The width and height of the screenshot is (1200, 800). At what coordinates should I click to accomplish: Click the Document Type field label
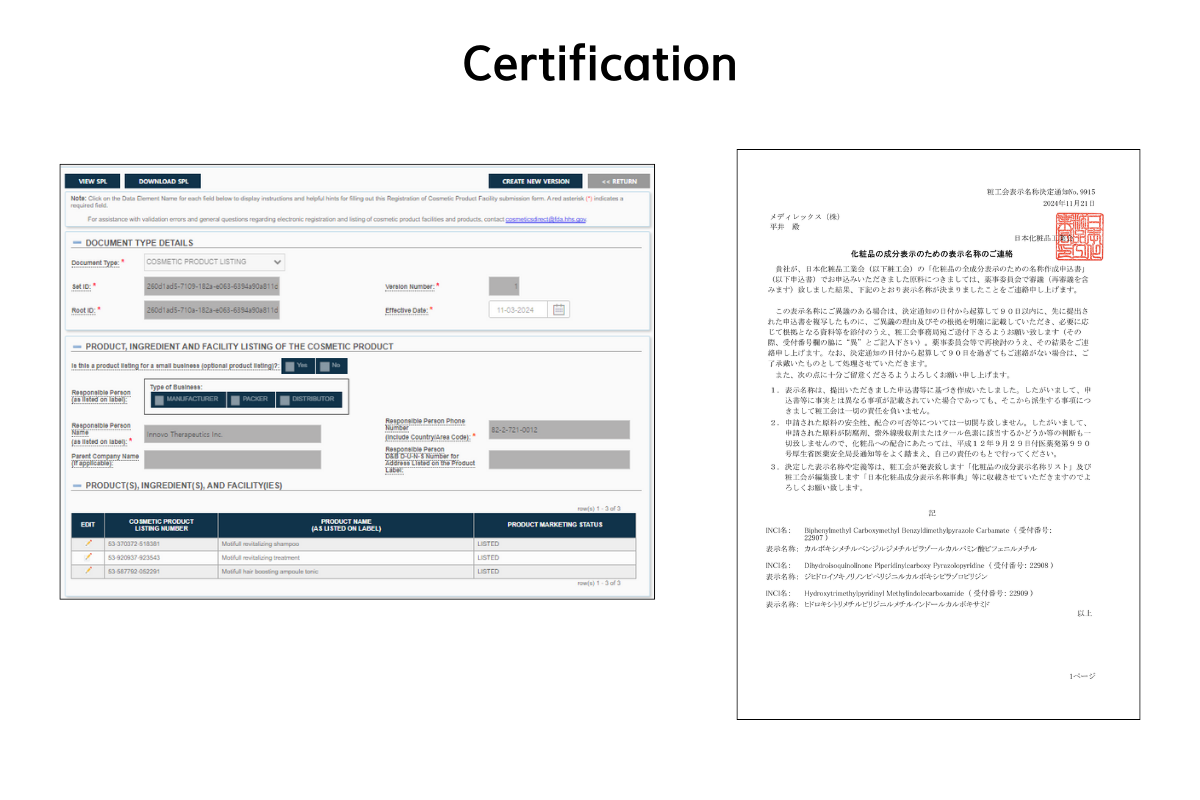[96, 263]
